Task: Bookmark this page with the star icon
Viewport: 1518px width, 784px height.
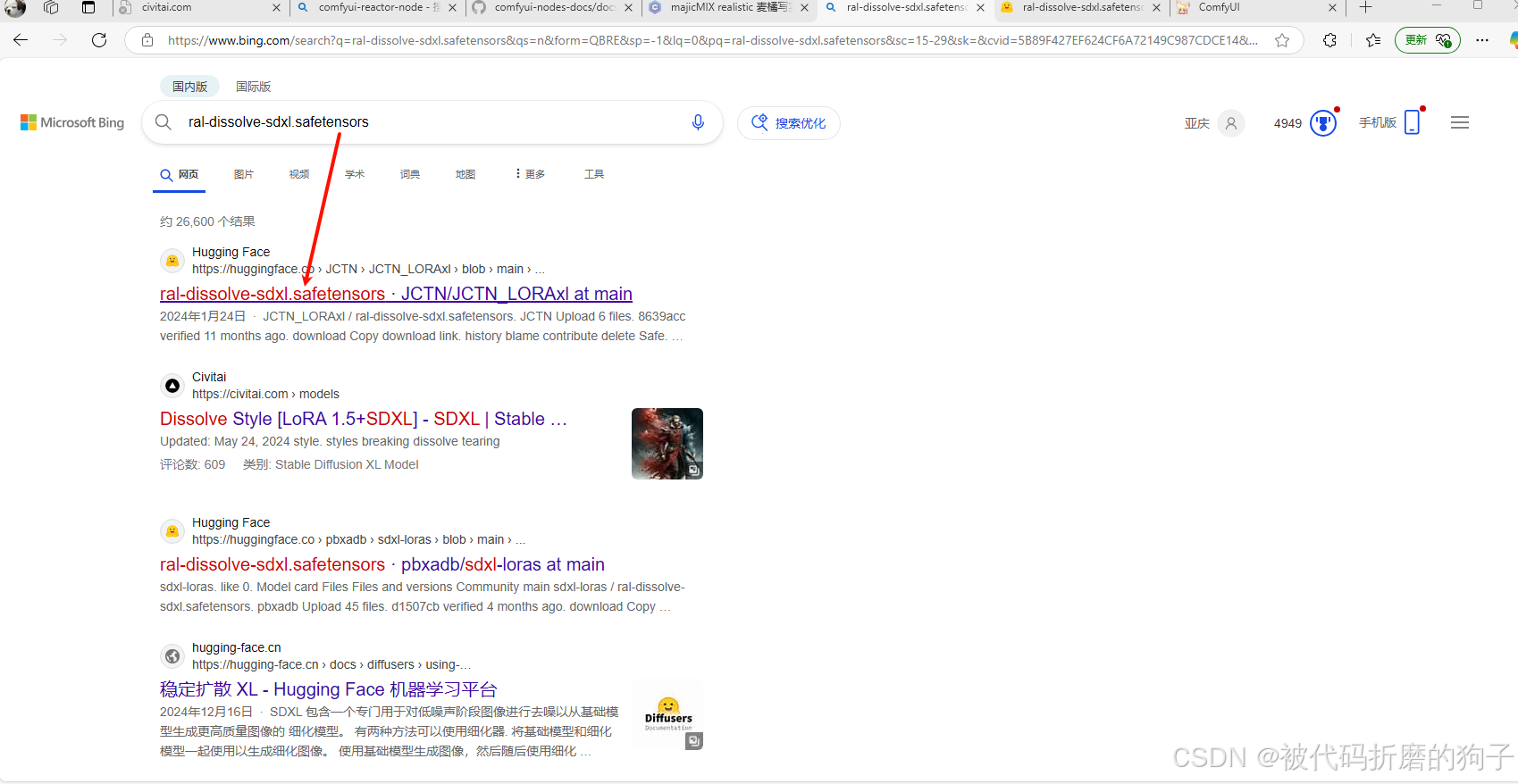Action: coord(1282,40)
